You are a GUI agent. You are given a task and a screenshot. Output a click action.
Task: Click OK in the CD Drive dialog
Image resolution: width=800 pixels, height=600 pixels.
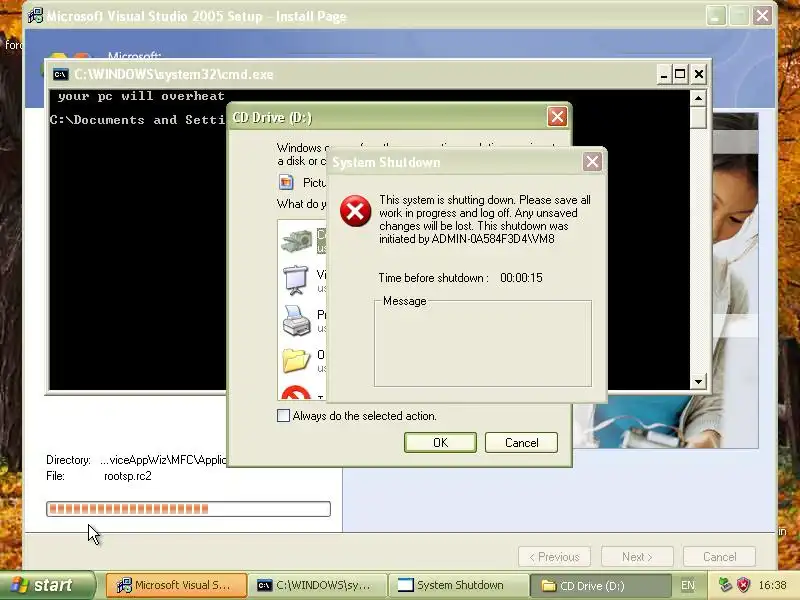440,442
